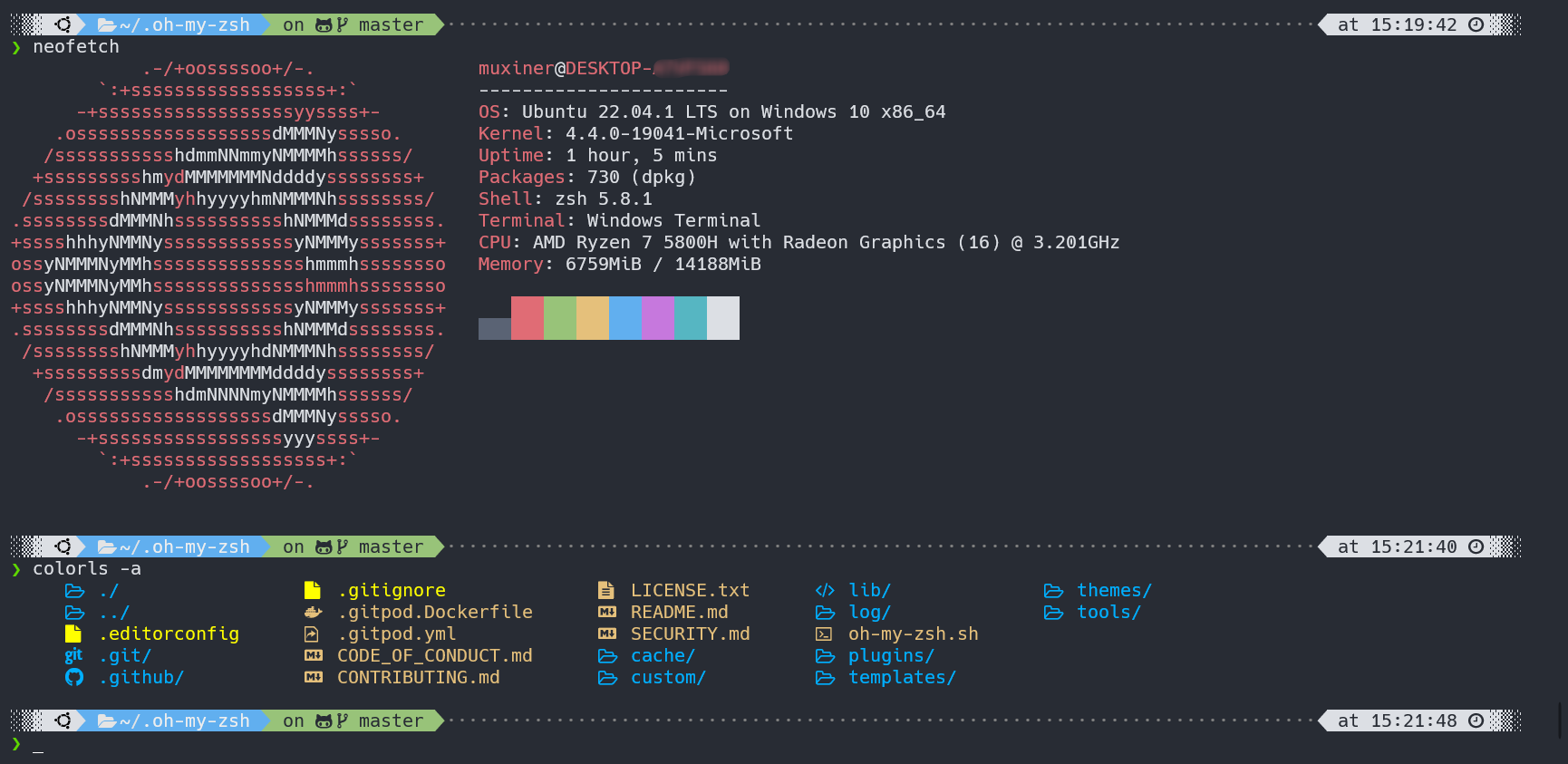Click the code brackets icon beside lib/
The image size is (1568, 764).
coord(825,590)
